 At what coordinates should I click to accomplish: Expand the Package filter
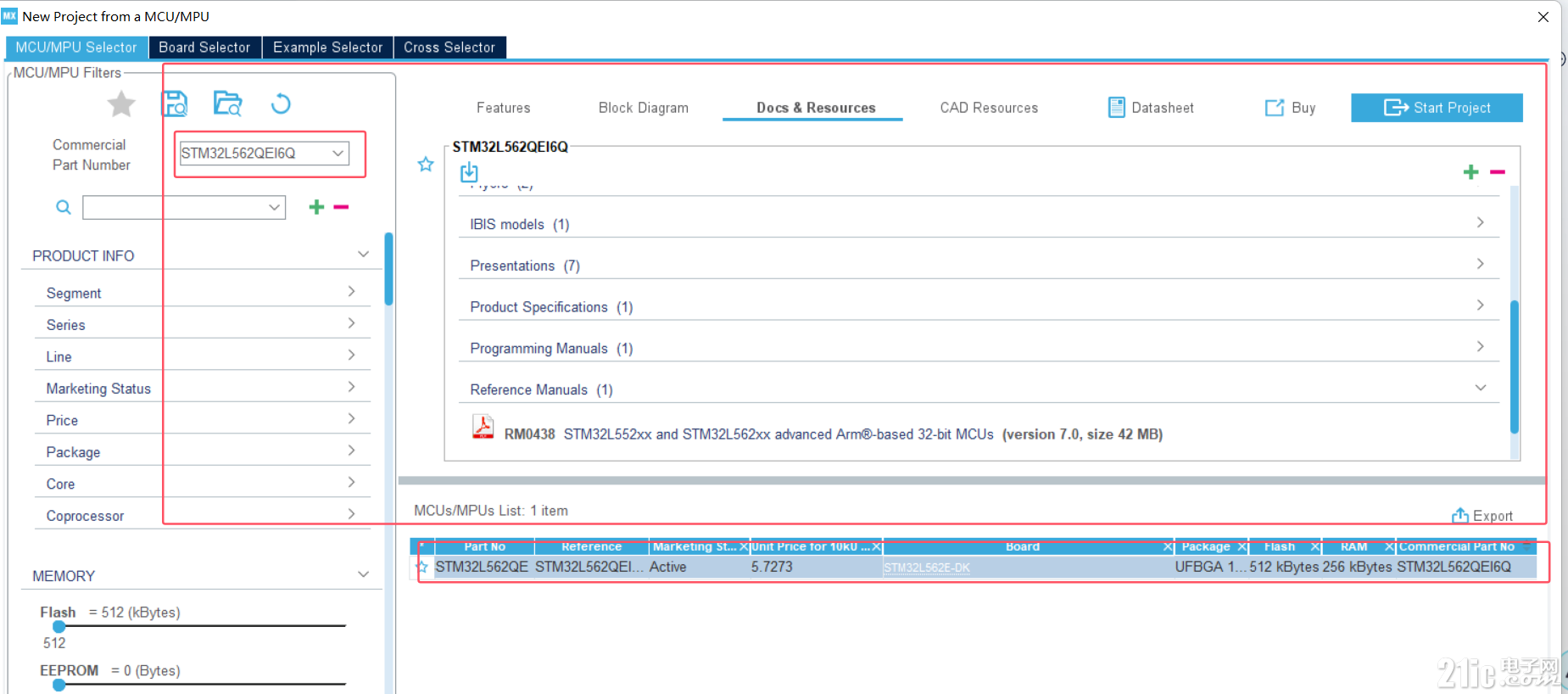pyautogui.click(x=351, y=451)
